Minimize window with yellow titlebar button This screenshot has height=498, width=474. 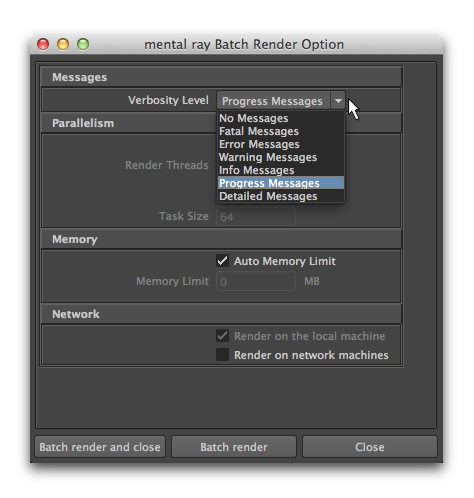click(63, 44)
